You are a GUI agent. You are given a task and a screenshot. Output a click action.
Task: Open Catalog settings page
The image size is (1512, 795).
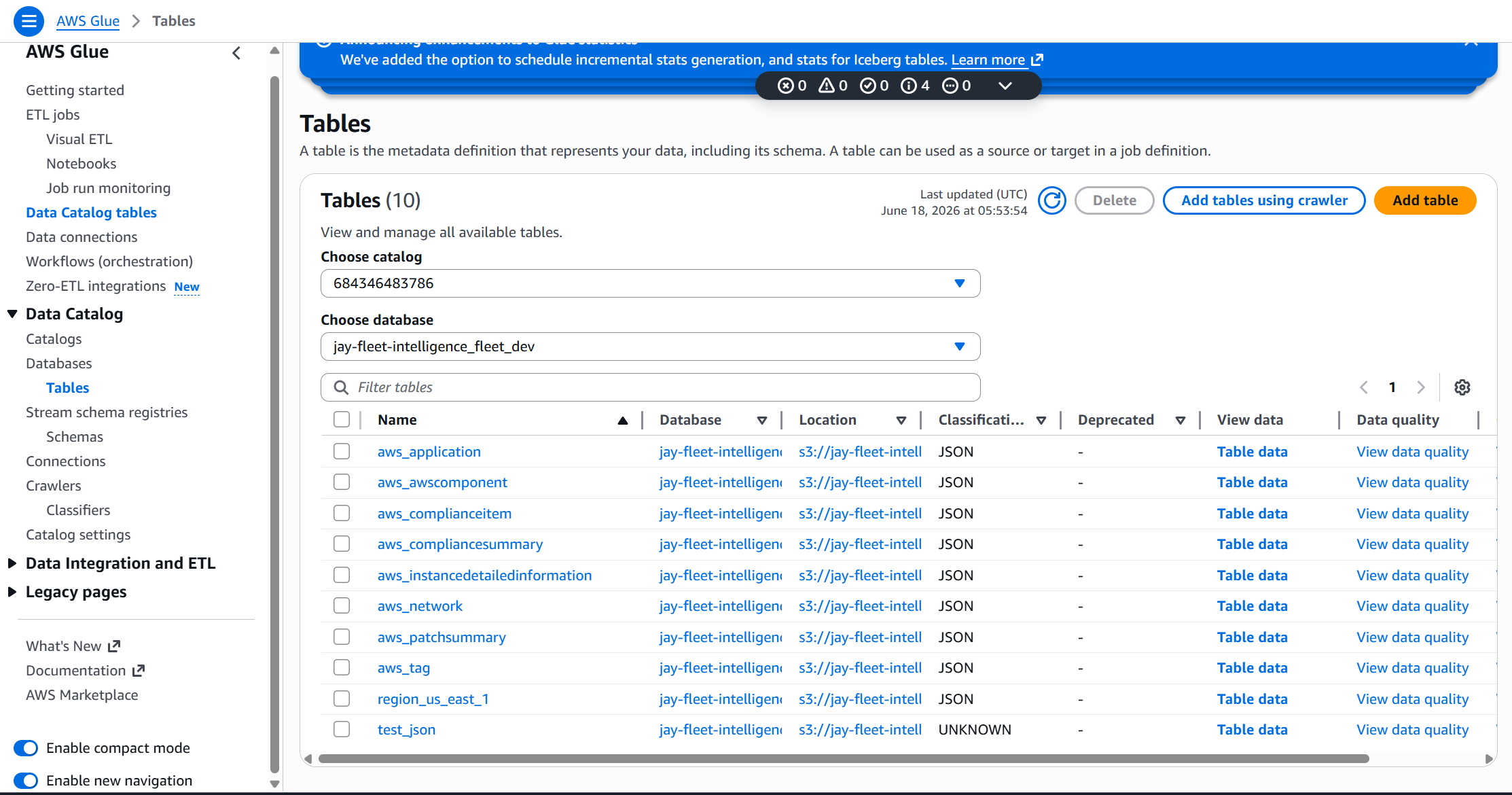click(78, 535)
